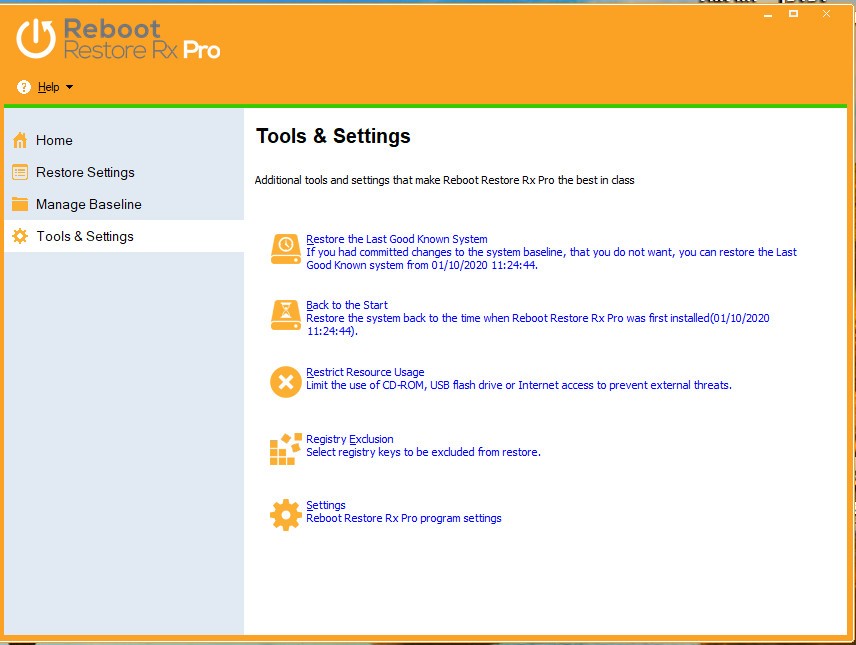Click the Reboot Restore Rx Pro power logo
The image size is (856, 645).
(x=36, y=38)
